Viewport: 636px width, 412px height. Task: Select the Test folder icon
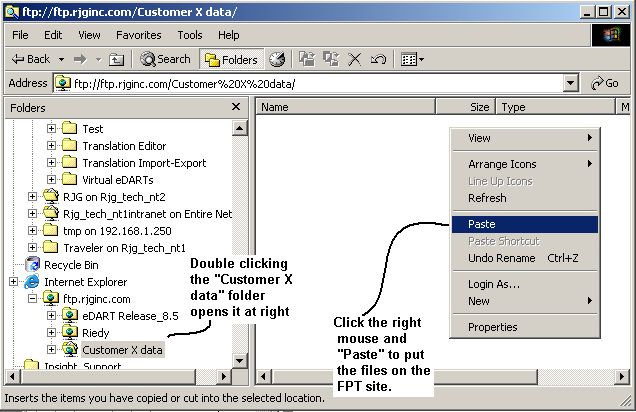(x=70, y=128)
